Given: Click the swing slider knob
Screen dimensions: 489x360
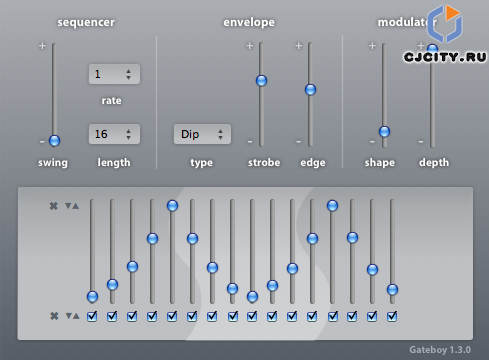Looking at the screenshot, I should click(54, 140).
